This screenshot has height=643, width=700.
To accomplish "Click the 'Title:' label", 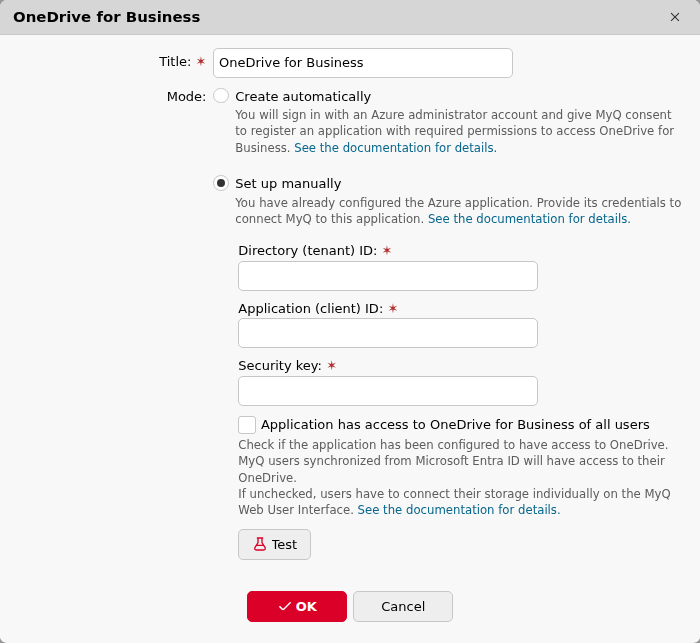I will tap(175, 62).
